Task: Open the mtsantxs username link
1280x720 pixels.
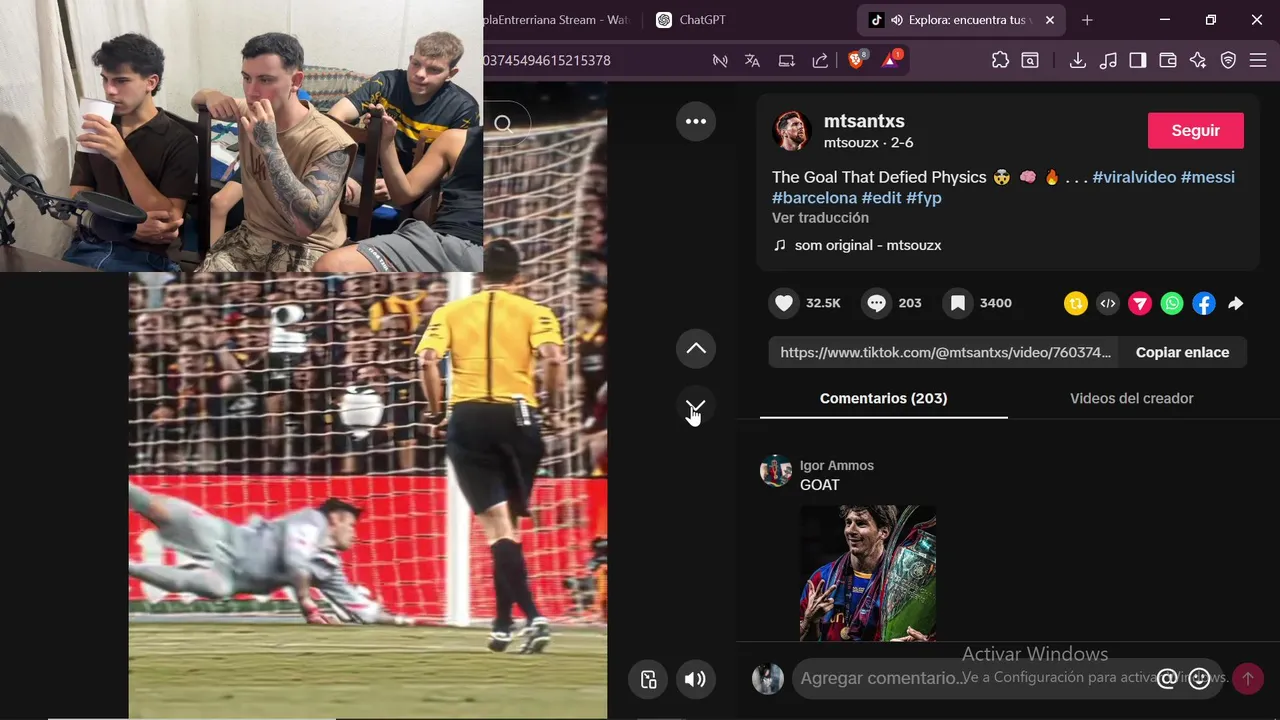Action: click(x=864, y=121)
